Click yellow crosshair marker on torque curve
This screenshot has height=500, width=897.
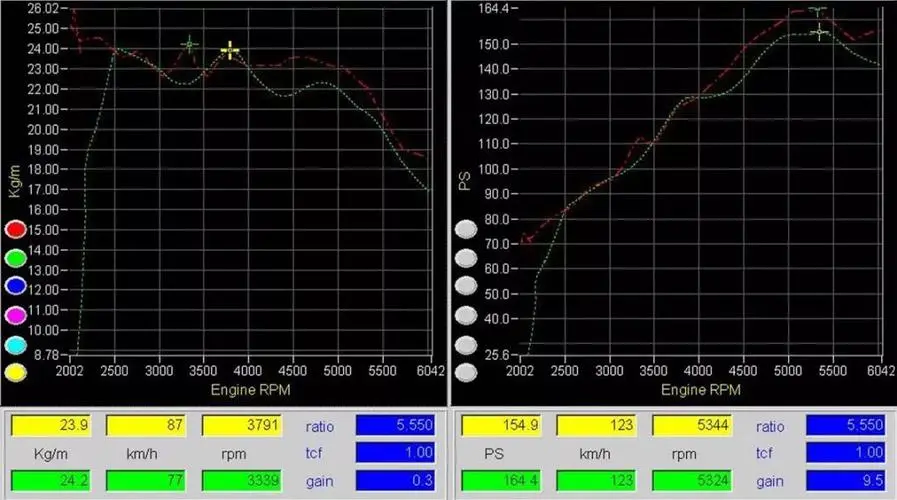coord(230,50)
